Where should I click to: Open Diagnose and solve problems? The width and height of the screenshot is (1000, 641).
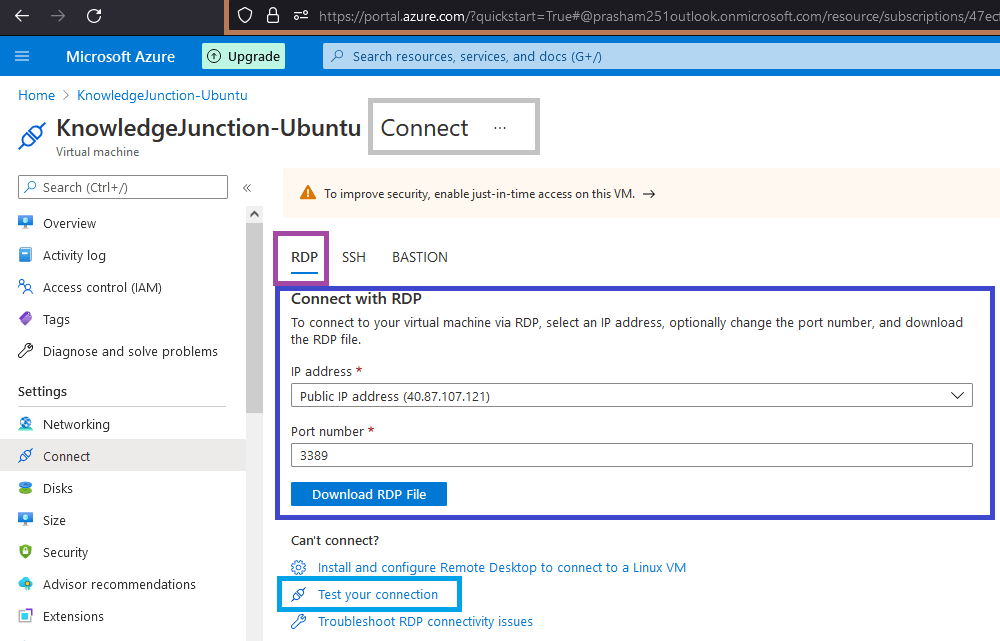pyautogui.click(x=130, y=351)
